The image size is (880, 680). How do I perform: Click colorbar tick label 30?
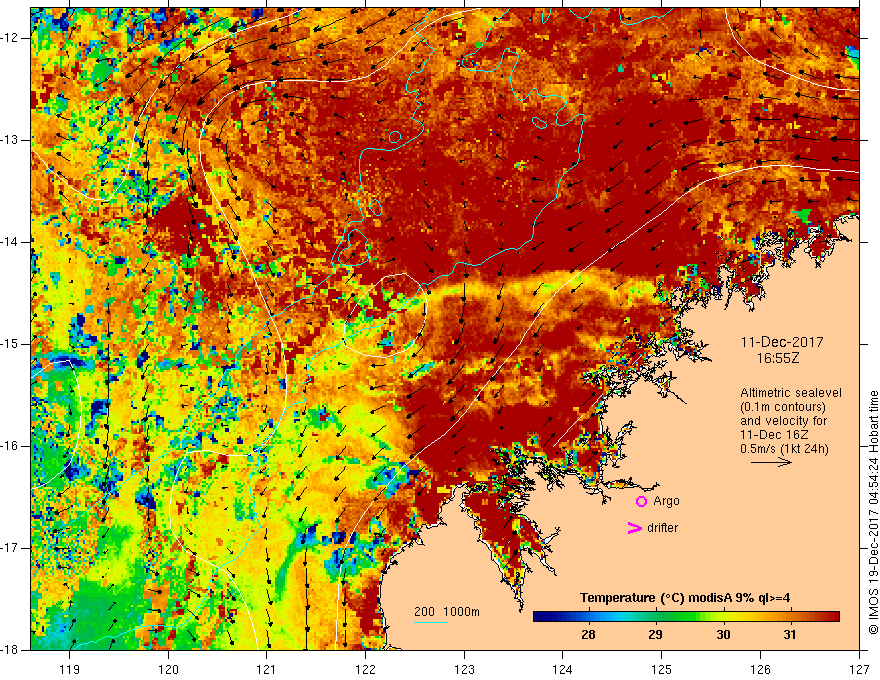[x=723, y=635]
